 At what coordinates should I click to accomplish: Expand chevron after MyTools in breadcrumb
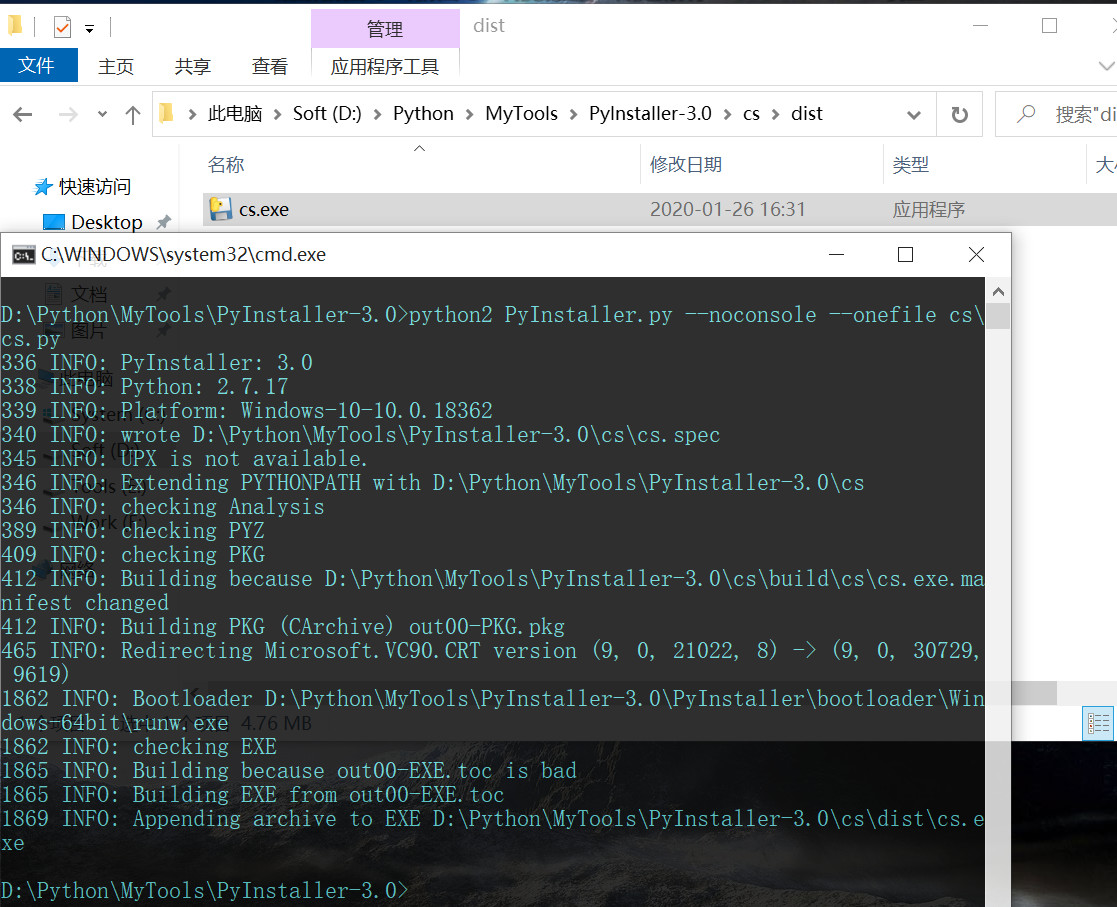coord(573,114)
